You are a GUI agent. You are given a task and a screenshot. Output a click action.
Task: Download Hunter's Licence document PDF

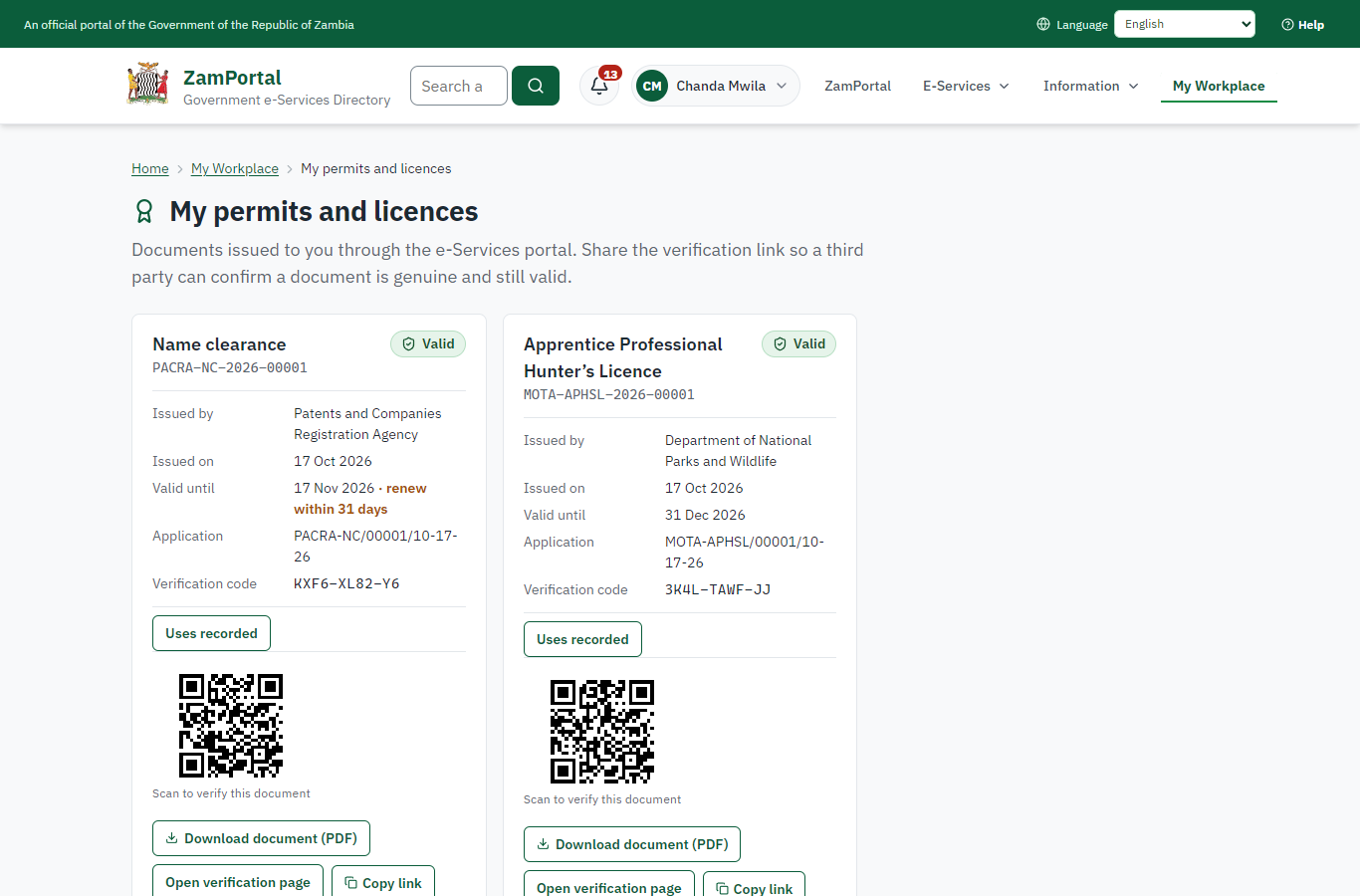click(x=632, y=844)
